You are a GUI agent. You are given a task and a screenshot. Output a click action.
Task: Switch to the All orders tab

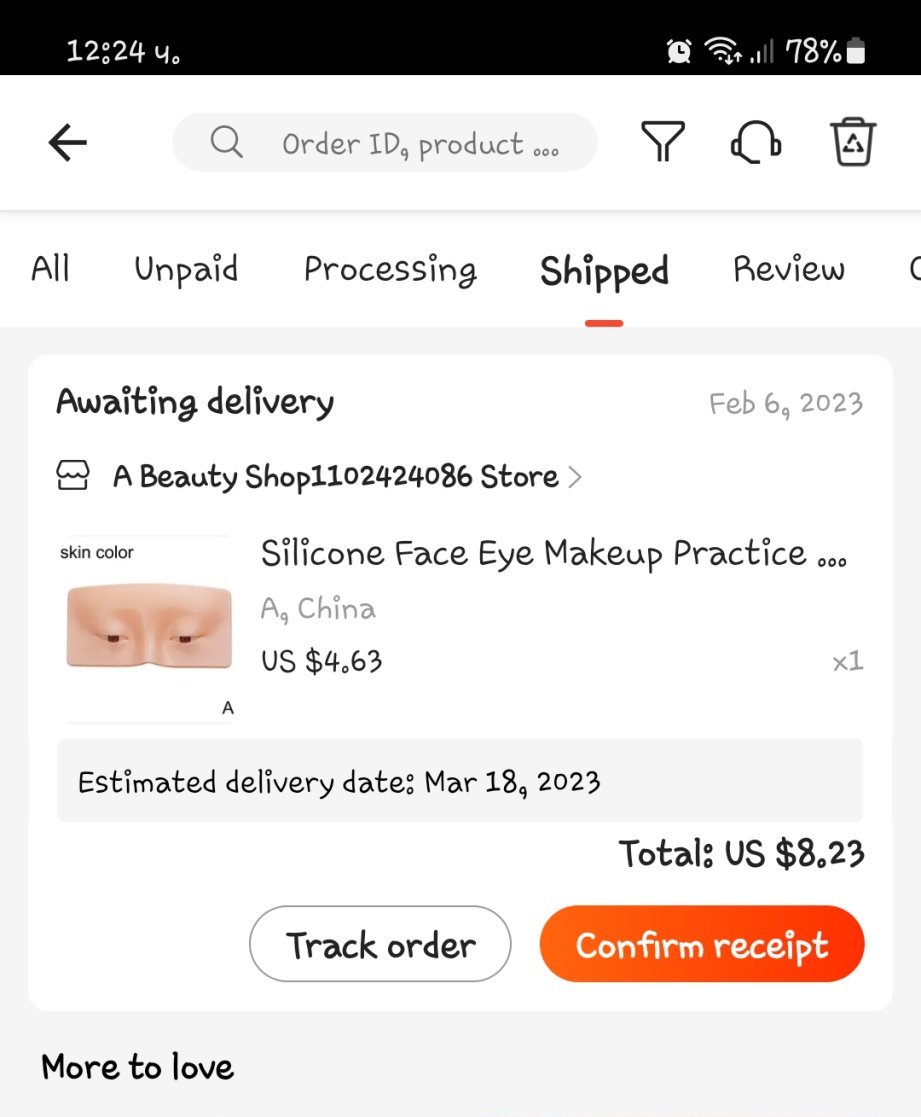point(50,269)
